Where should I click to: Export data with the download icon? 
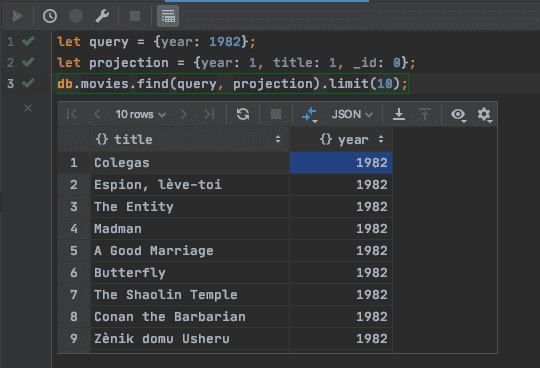[399, 114]
